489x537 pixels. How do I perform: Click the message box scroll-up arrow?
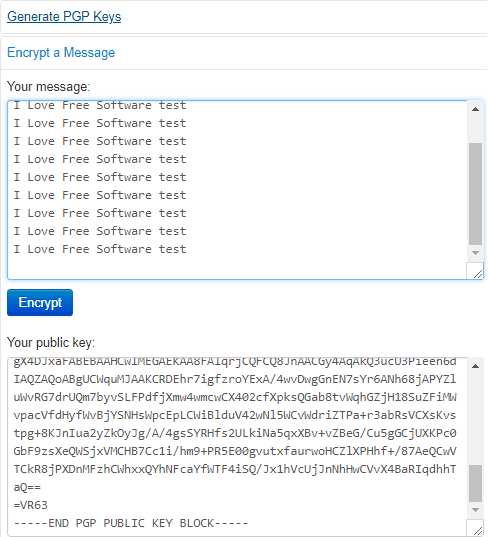pyautogui.click(x=475, y=110)
